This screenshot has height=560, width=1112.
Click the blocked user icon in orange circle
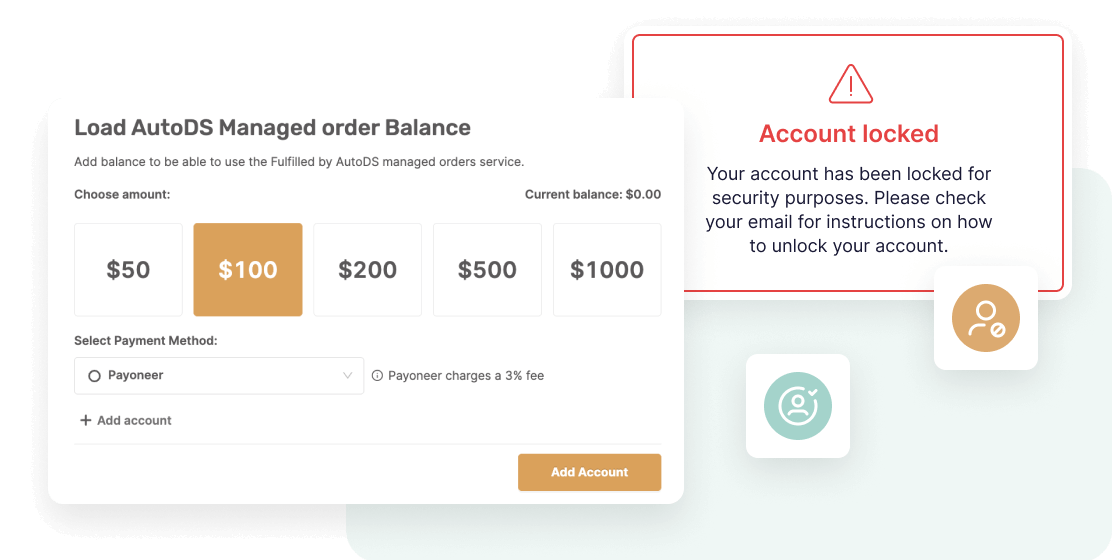pos(986,318)
